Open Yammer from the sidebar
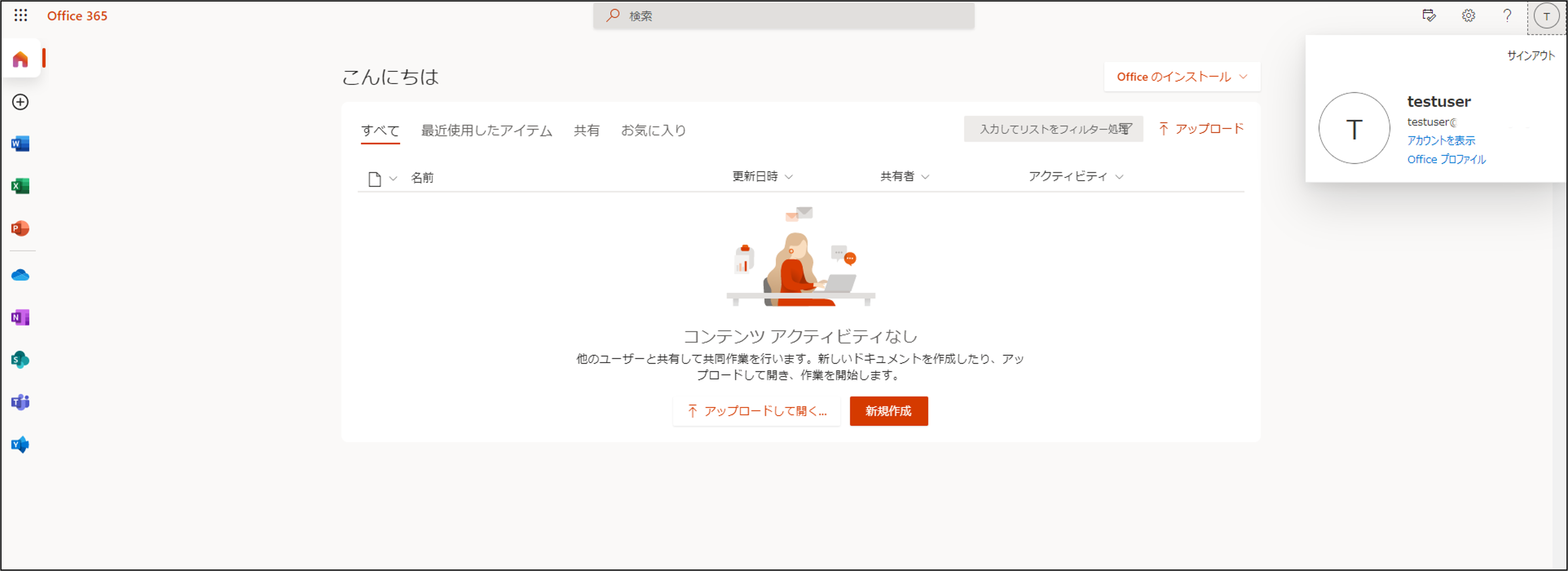1568x571 pixels. click(20, 445)
